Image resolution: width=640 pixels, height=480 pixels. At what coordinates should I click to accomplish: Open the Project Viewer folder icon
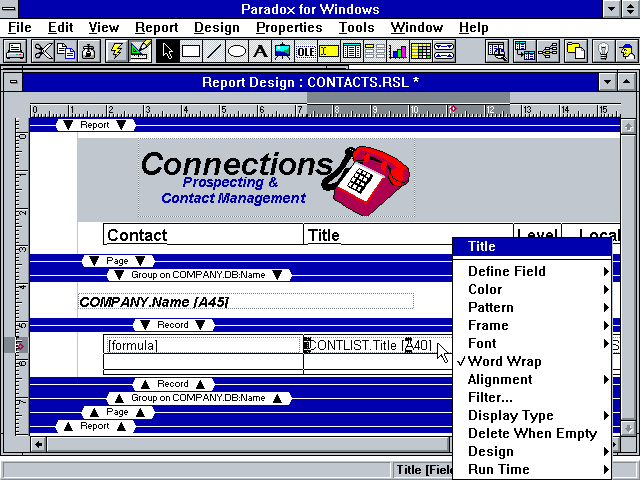(576, 51)
